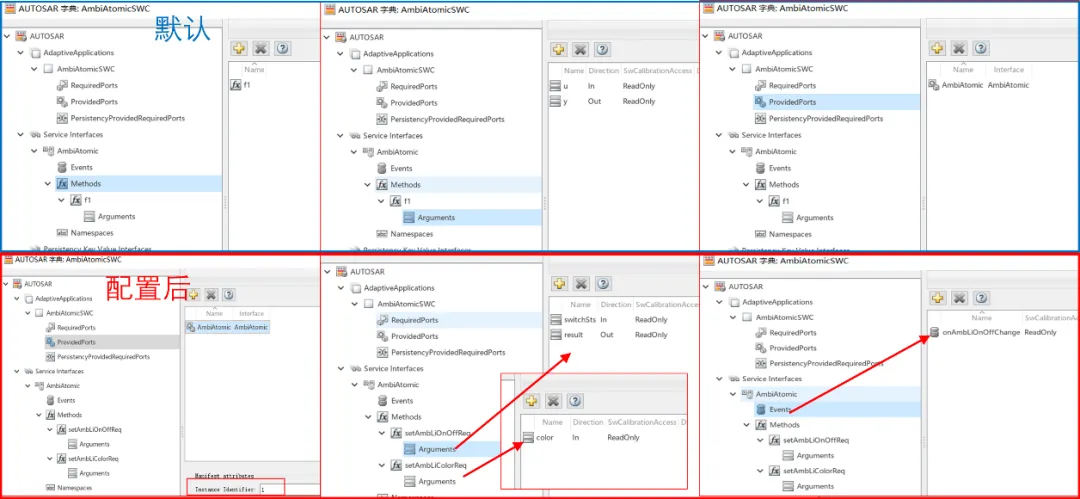
Task: Select the AmbiAtomic port row in the 配置后 panel table
Action: click(x=227, y=327)
